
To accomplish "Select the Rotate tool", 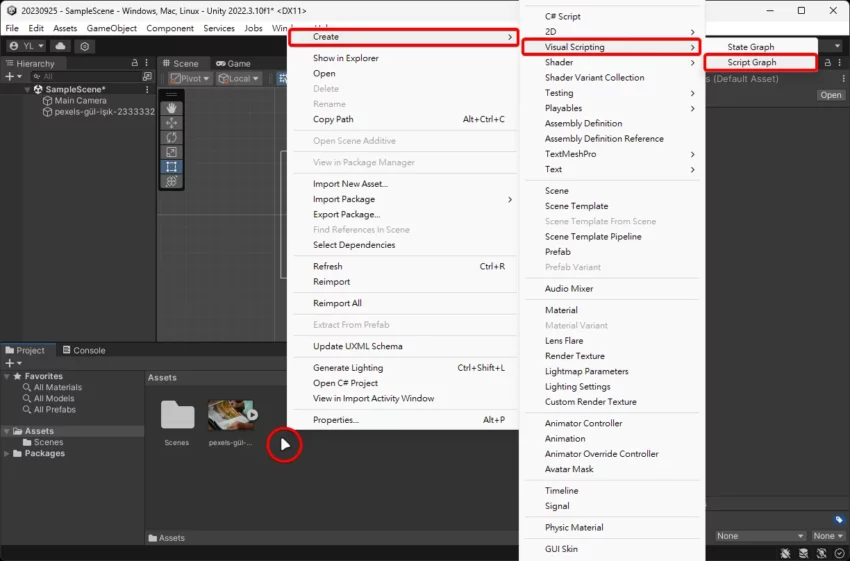I will pos(171,137).
